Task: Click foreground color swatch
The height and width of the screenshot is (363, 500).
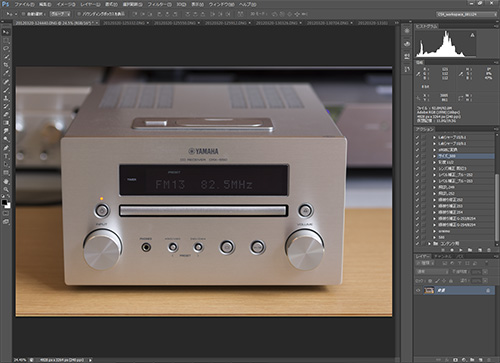Action: [x=4, y=202]
